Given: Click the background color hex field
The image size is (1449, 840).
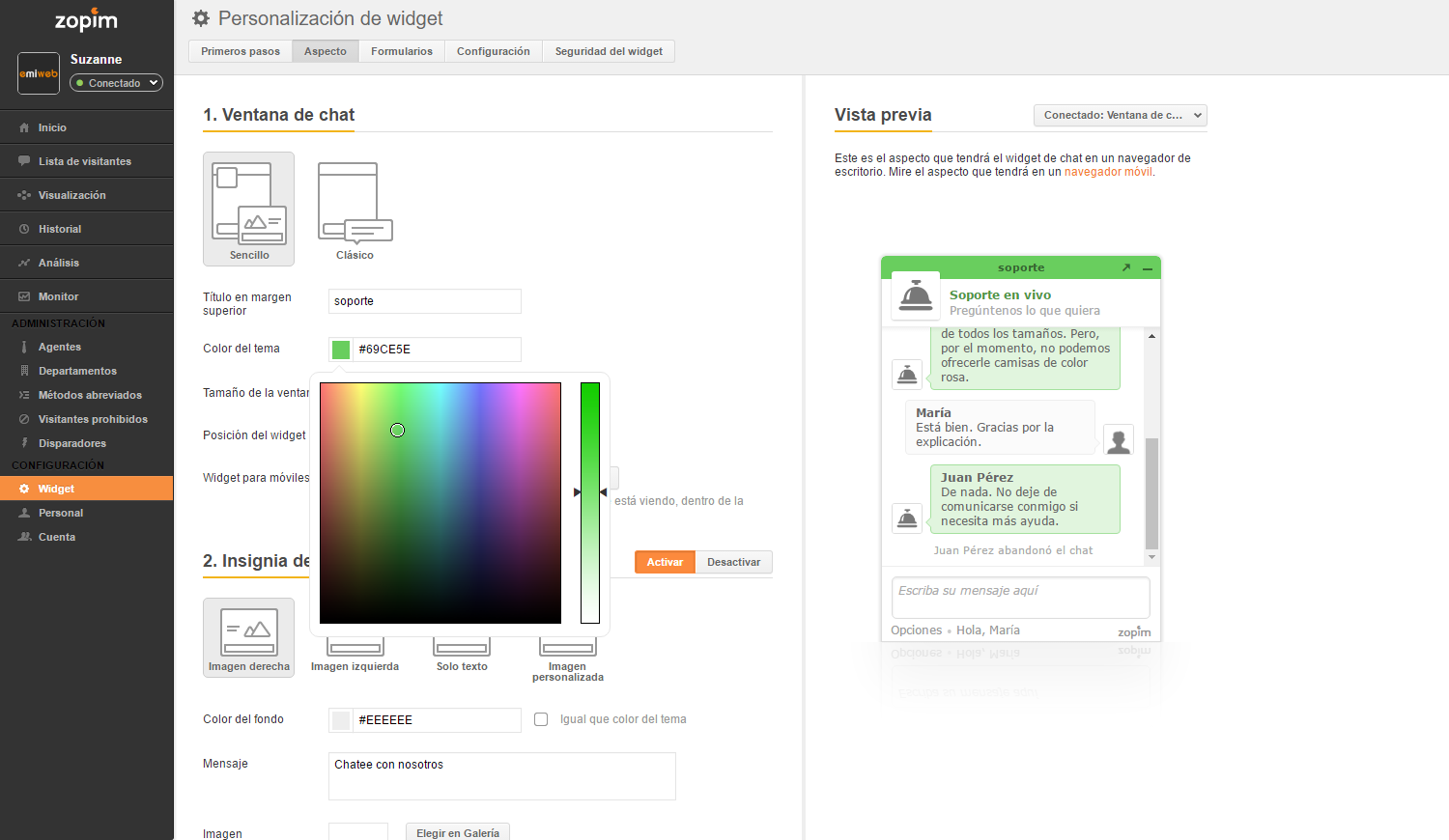Looking at the screenshot, I should 438,720.
